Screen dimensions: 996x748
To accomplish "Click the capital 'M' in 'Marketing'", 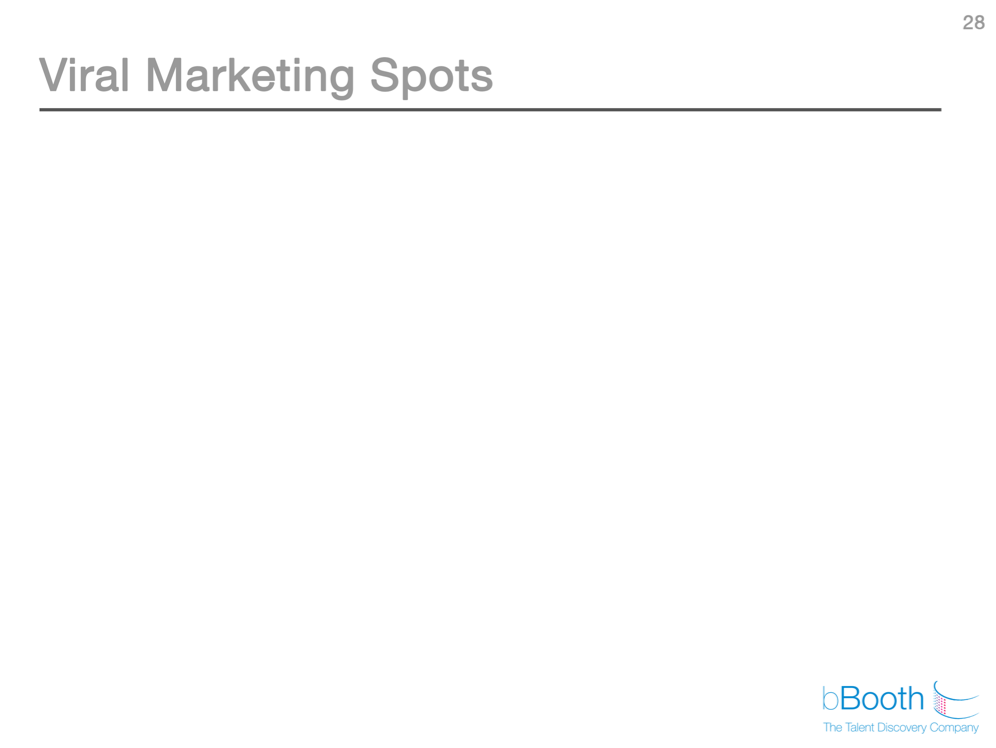I will [x=167, y=76].
